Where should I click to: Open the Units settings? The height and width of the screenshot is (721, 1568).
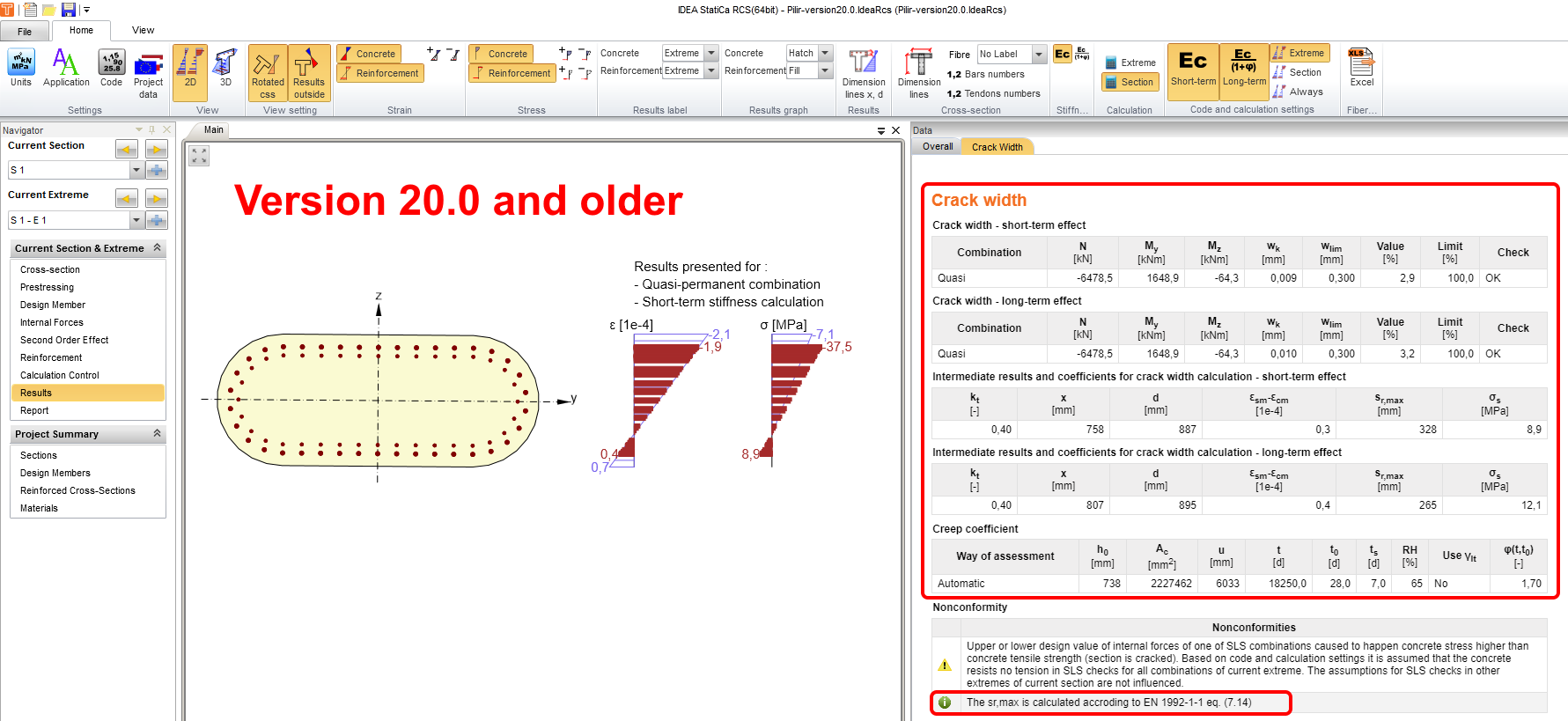(x=20, y=69)
